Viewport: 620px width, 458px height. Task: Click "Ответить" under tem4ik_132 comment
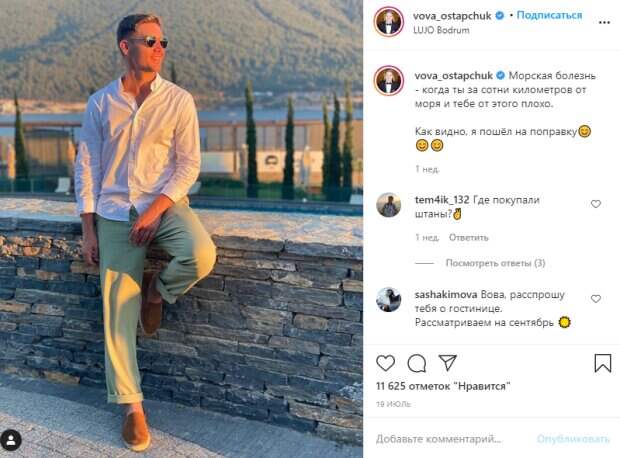coord(468,238)
